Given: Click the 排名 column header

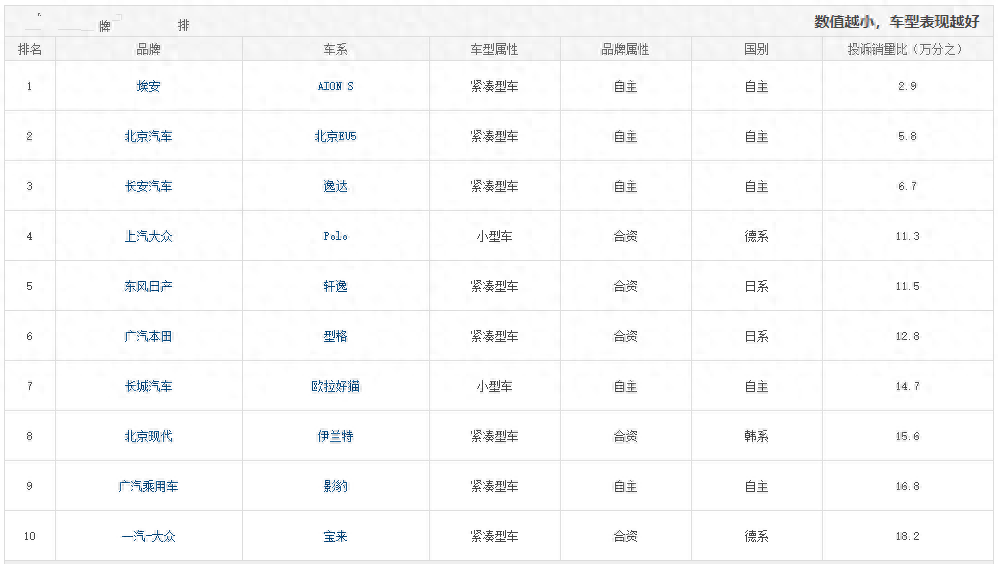Looking at the screenshot, I should click(30, 49).
